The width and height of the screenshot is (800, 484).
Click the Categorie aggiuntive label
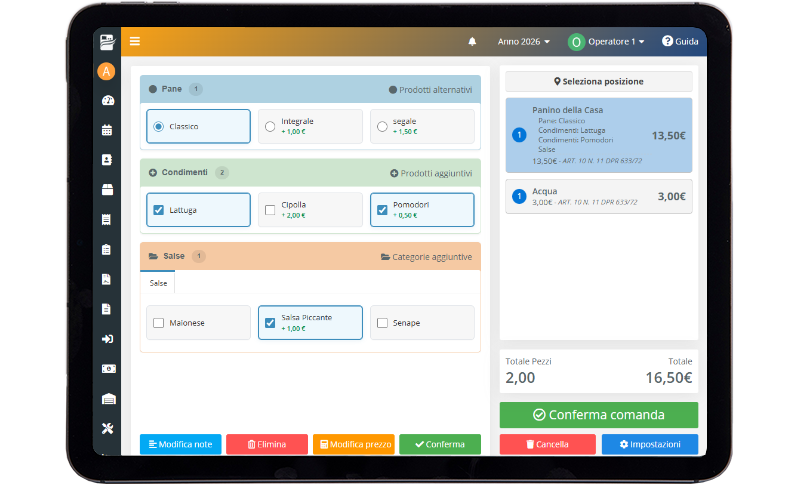427,257
